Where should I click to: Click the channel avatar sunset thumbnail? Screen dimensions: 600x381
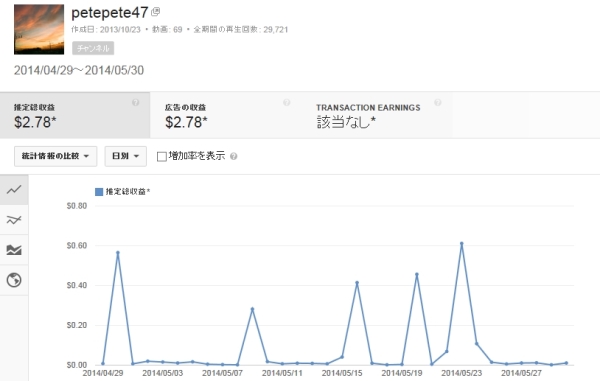39,29
